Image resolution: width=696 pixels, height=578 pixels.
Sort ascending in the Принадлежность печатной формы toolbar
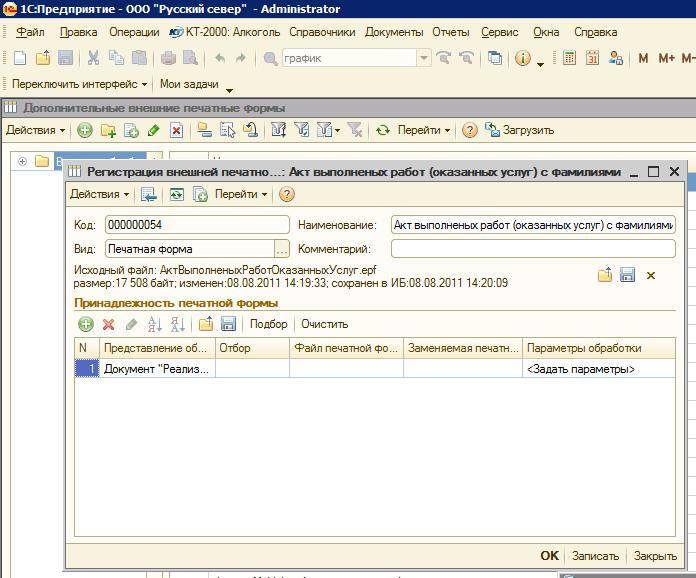pyautogui.click(x=154, y=324)
